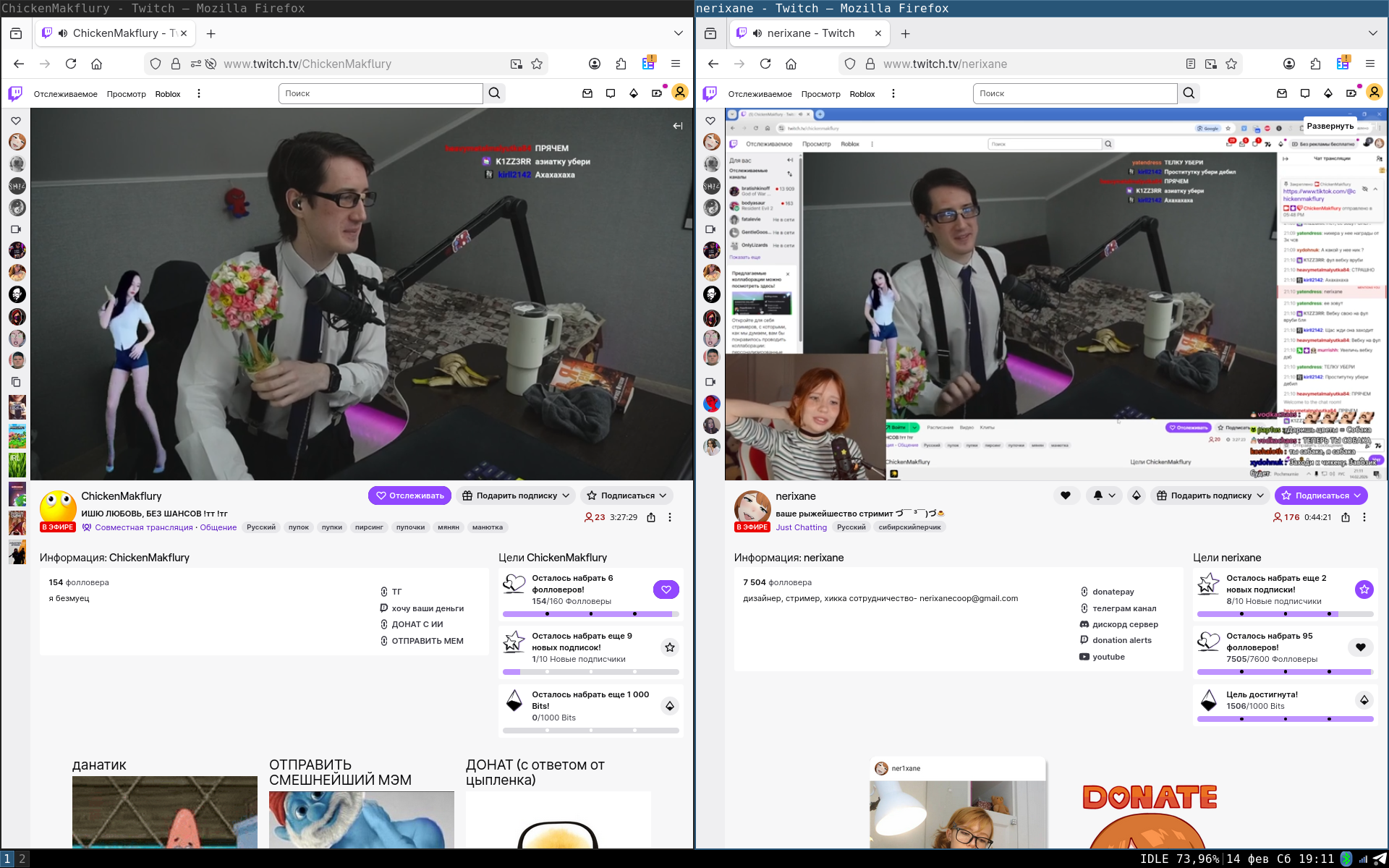Open the prime loot inbox icon in the right header
1389x868 pixels.
1281,93
